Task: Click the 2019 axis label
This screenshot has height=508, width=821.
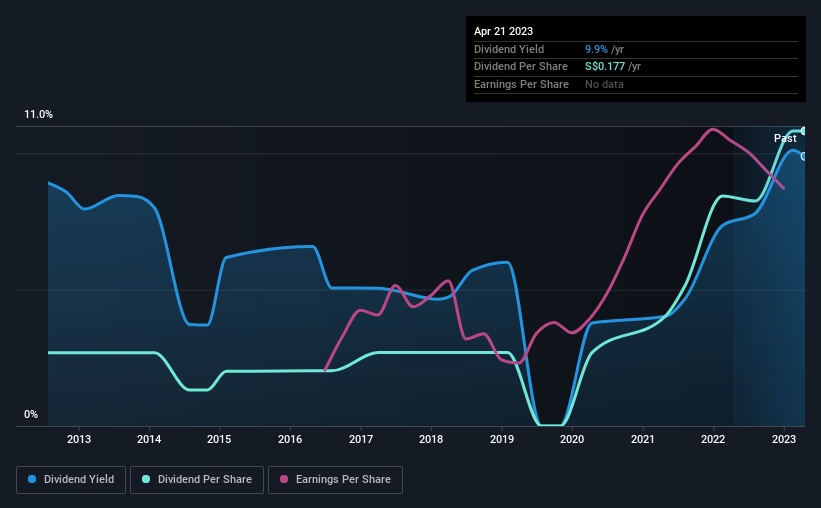Action: (x=502, y=439)
